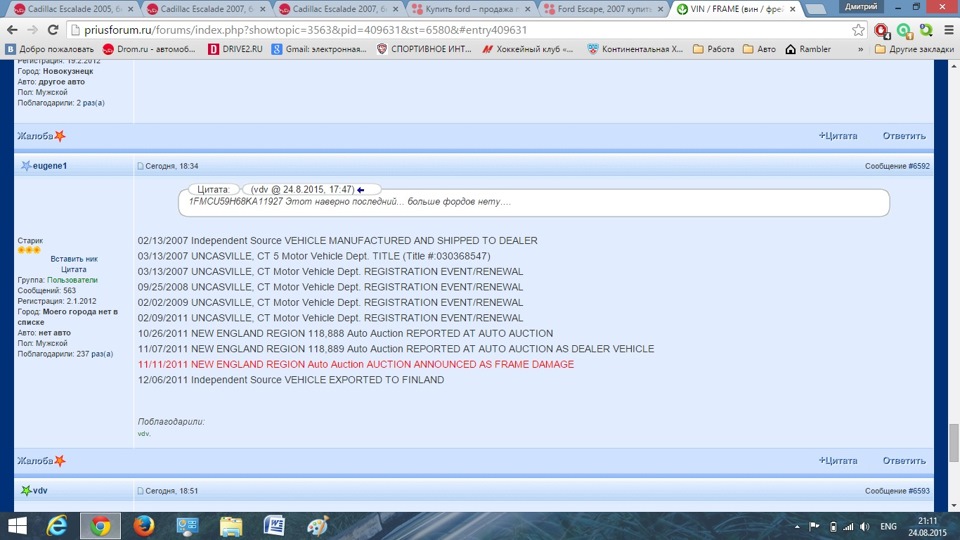960x540 pixels.
Task: Open File Explorer from the taskbar
Action: tap(231, 526)
